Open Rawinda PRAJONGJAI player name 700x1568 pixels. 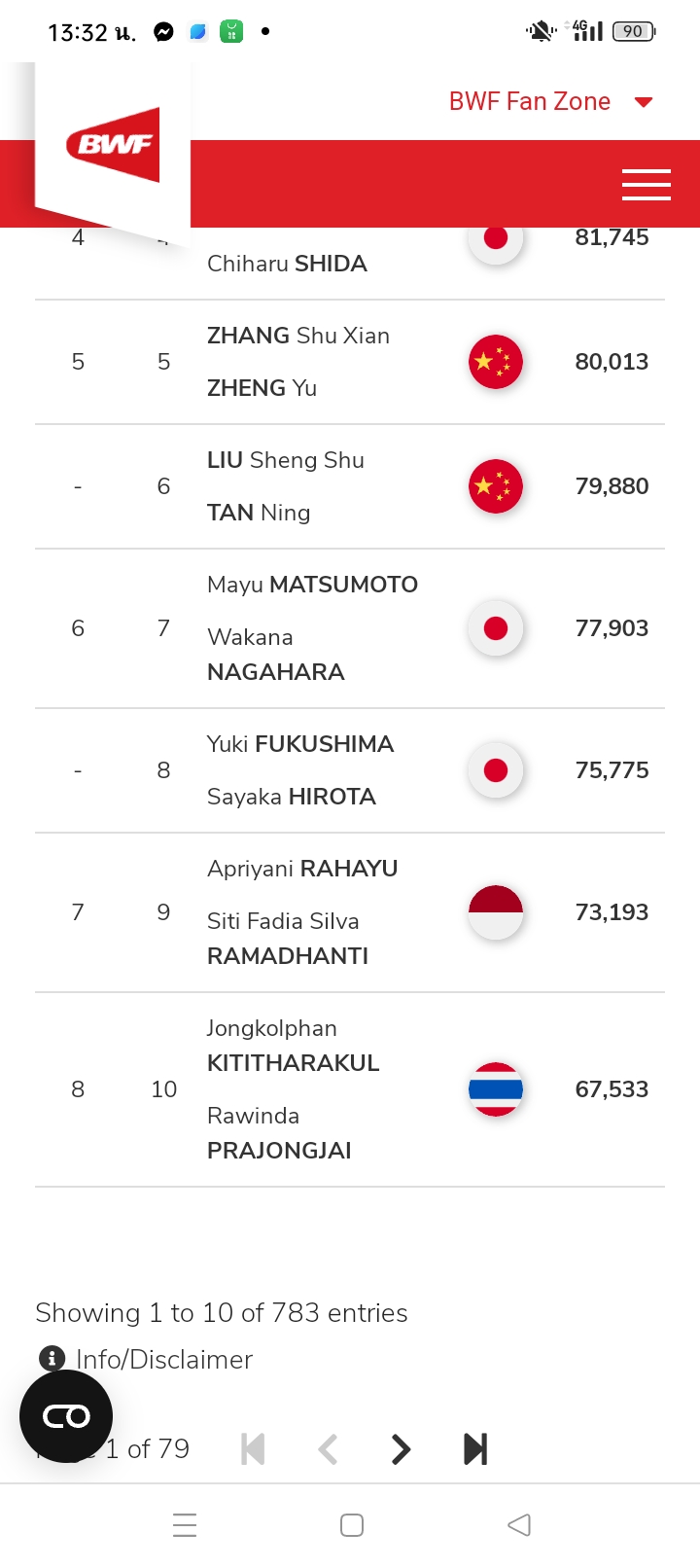point(279,1133)
